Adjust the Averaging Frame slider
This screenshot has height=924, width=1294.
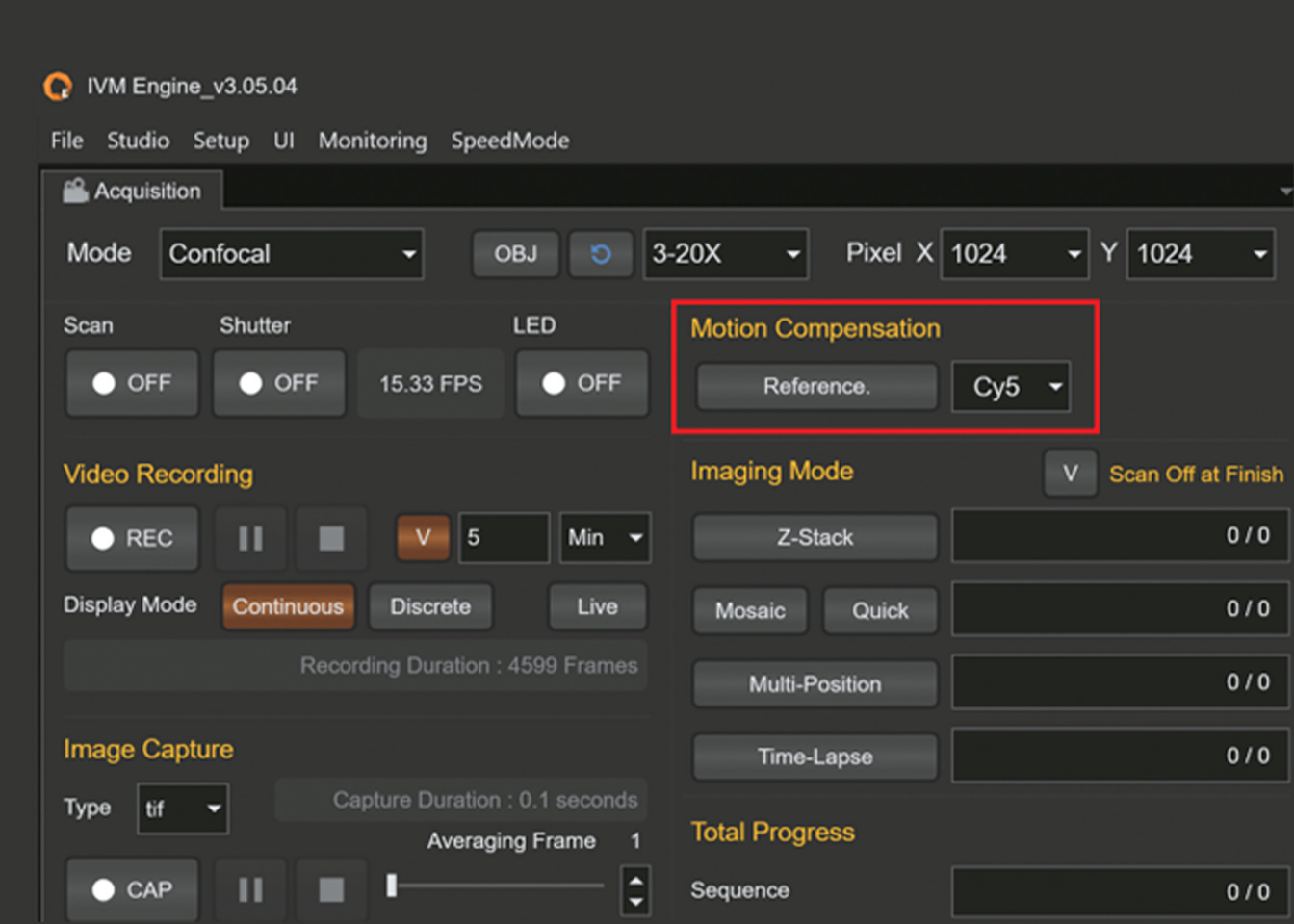[390, 886]
